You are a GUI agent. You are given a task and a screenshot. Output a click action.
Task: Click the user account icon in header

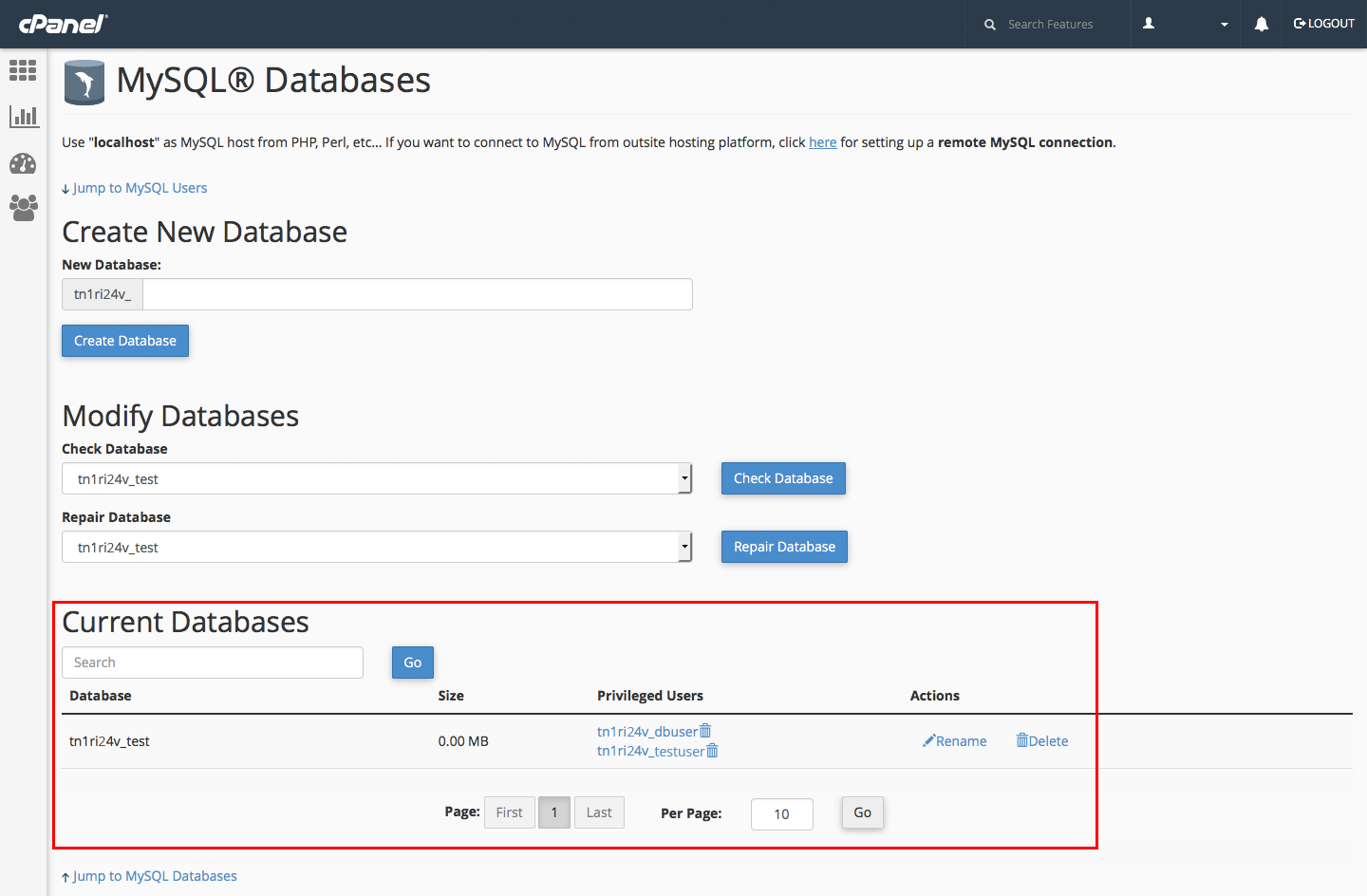pyautogui.click(x=1149, y=24)
